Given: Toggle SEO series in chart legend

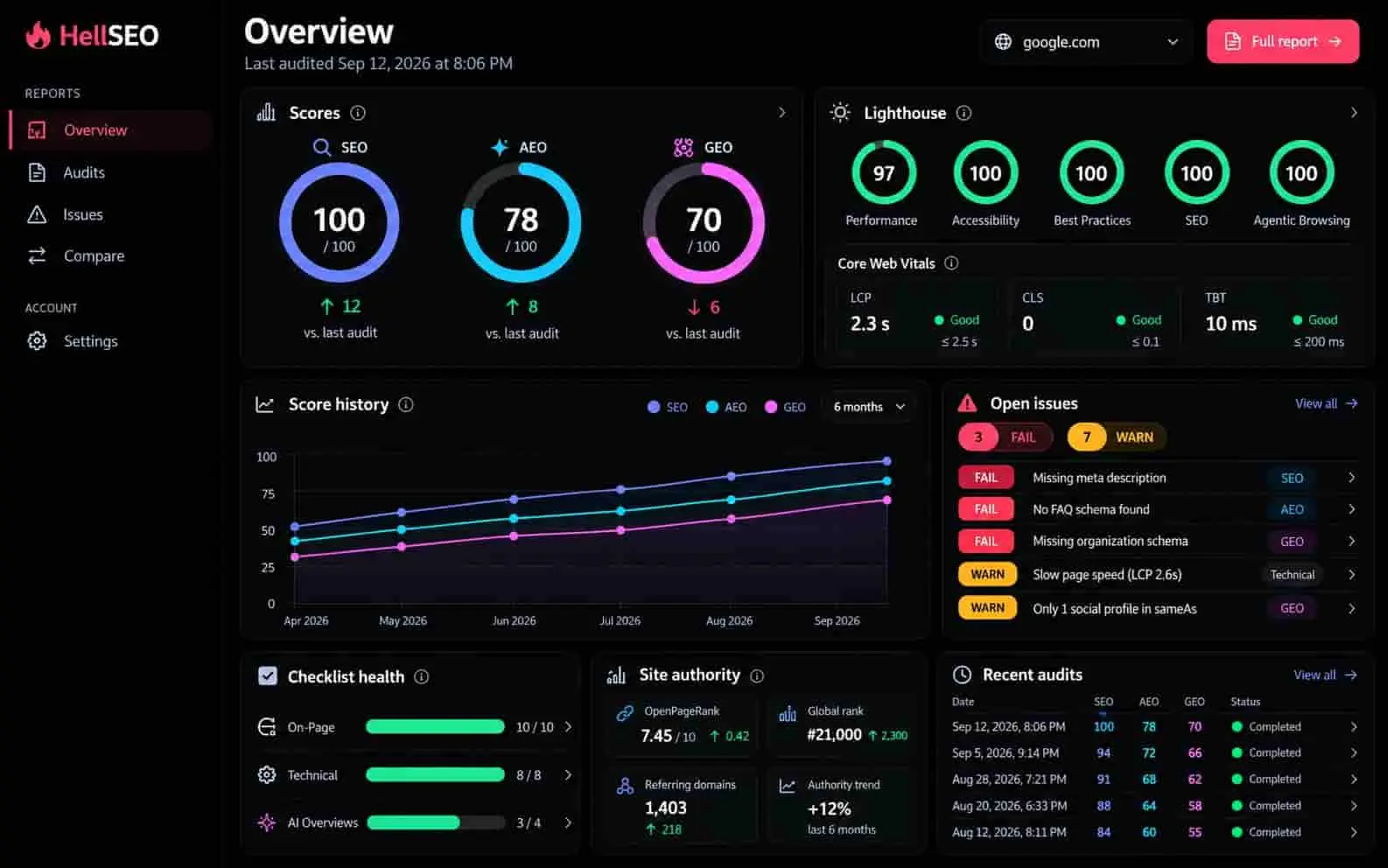Looking at the screenshot, I should [667, 407].
